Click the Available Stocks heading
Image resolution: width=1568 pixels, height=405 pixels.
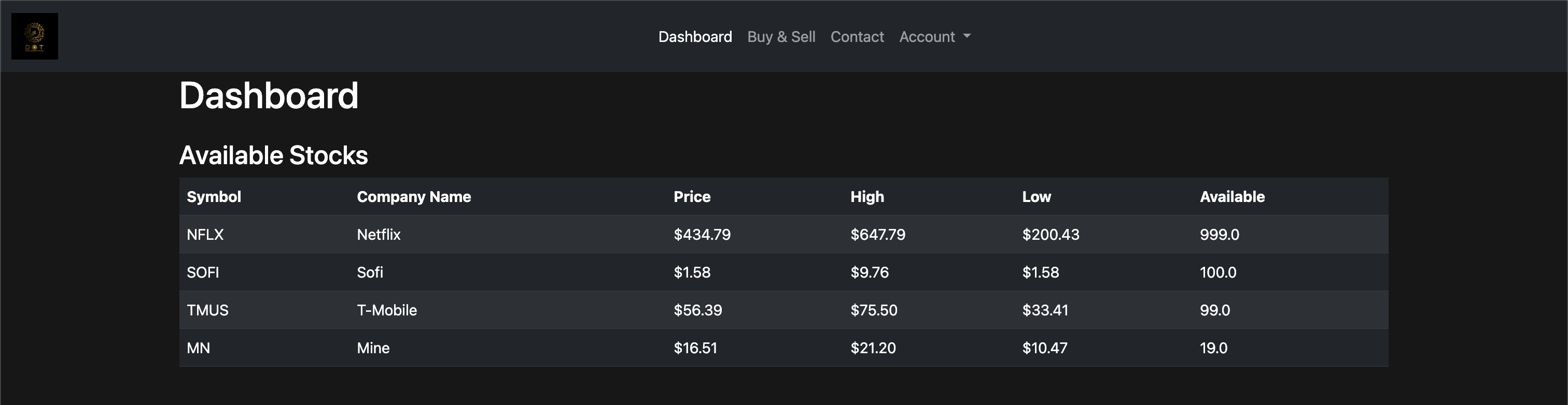pos(273,155)
